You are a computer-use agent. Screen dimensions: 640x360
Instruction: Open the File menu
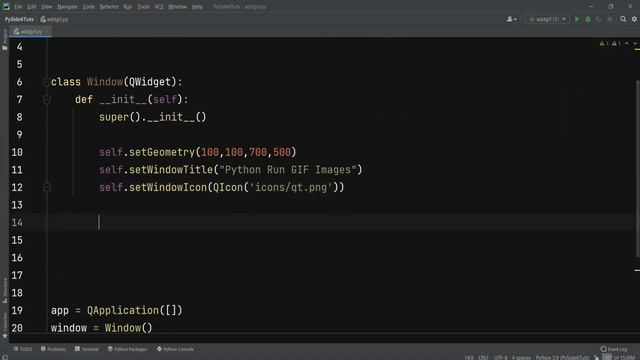(18, 7)
